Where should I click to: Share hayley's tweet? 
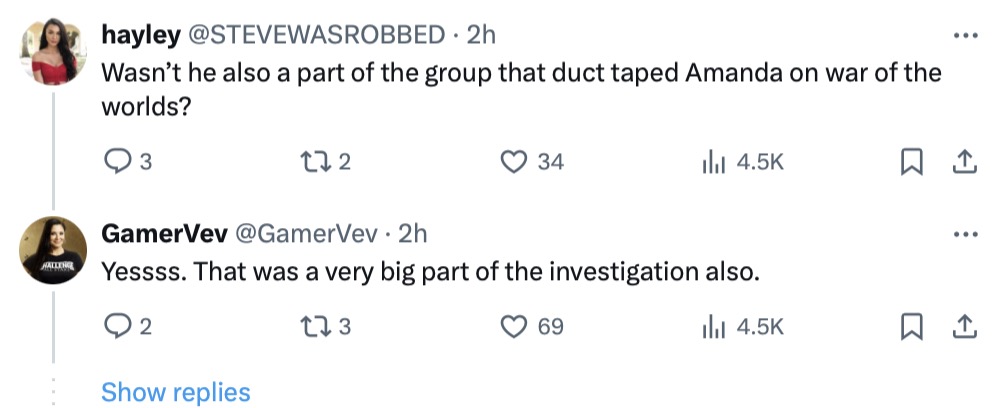pyautogui.click(x=965, y=161)
